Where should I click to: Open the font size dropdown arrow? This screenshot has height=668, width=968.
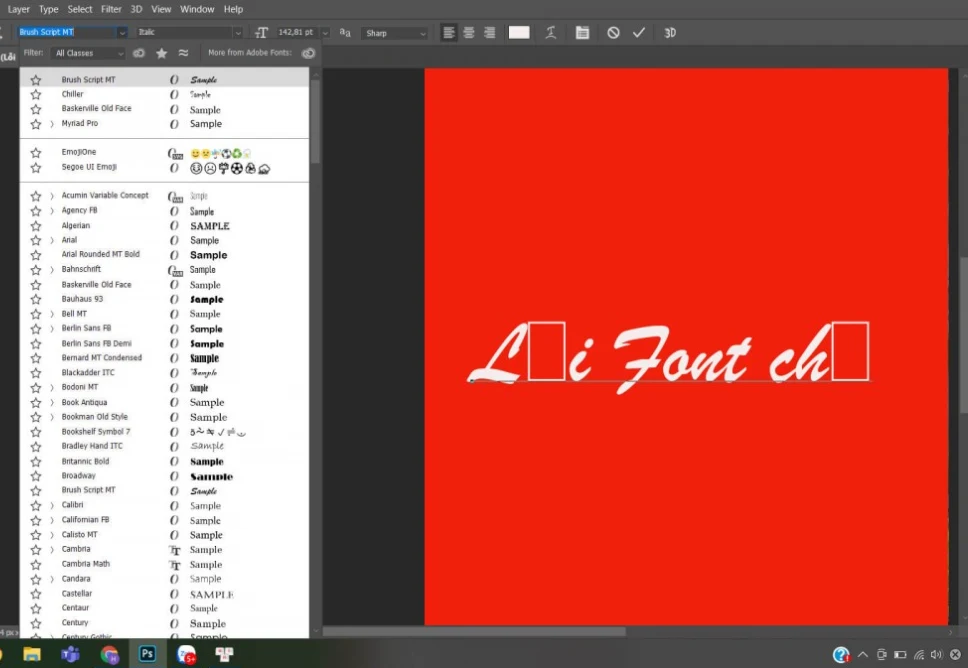pyautogui.click(x=325, y=33)
